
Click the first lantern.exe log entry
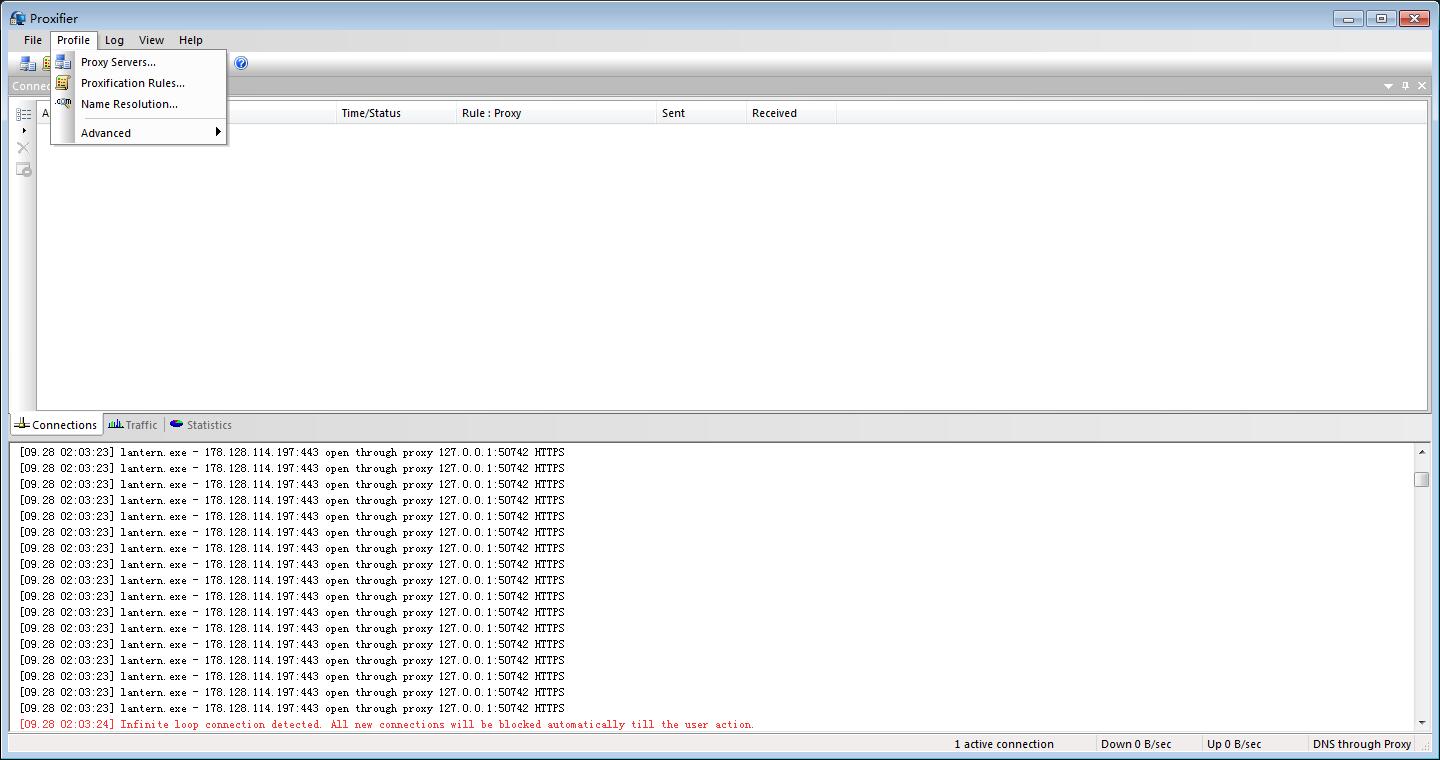[292, 452]
